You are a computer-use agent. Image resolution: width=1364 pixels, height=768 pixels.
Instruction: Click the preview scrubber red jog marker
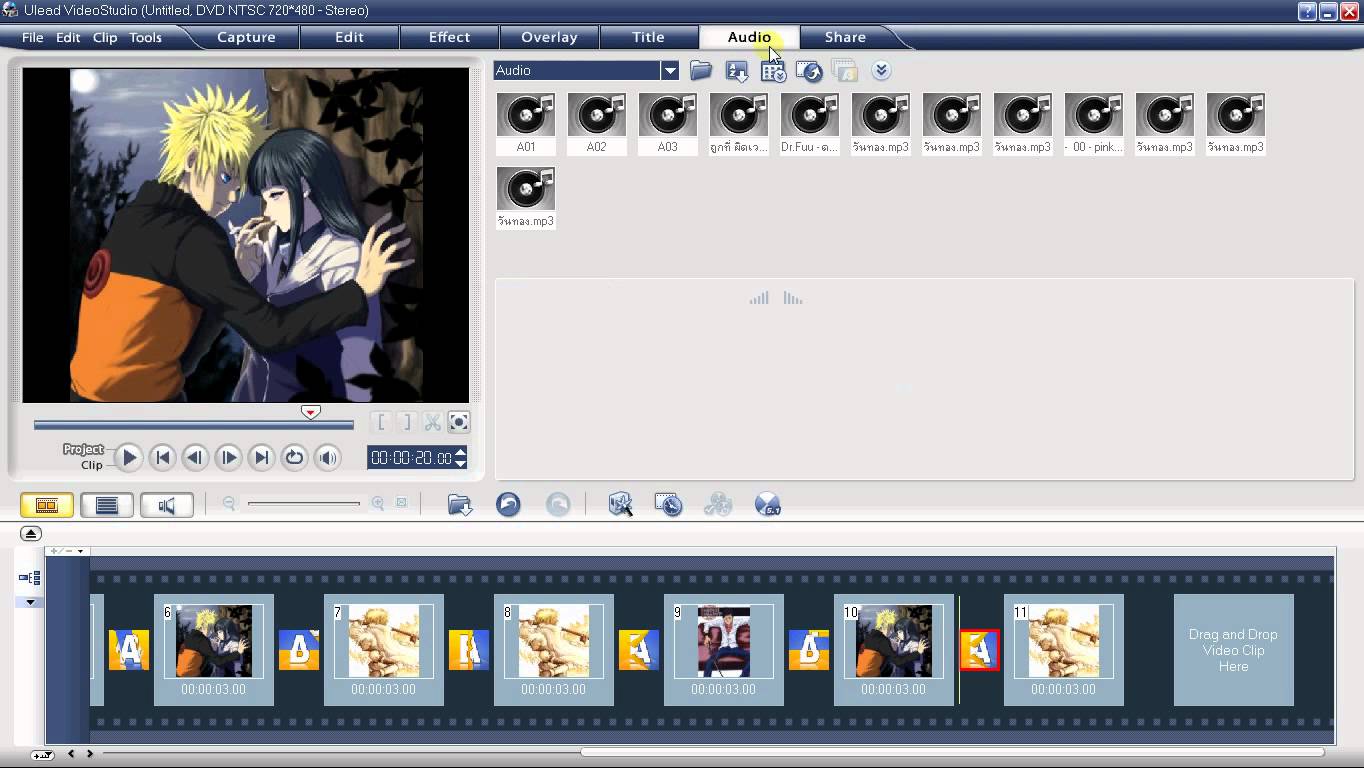(311, 412)
